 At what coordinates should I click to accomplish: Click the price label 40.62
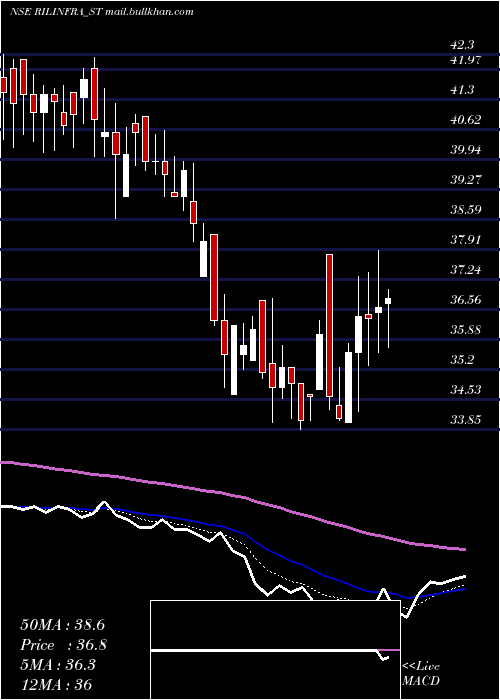[x=465, y=120]
